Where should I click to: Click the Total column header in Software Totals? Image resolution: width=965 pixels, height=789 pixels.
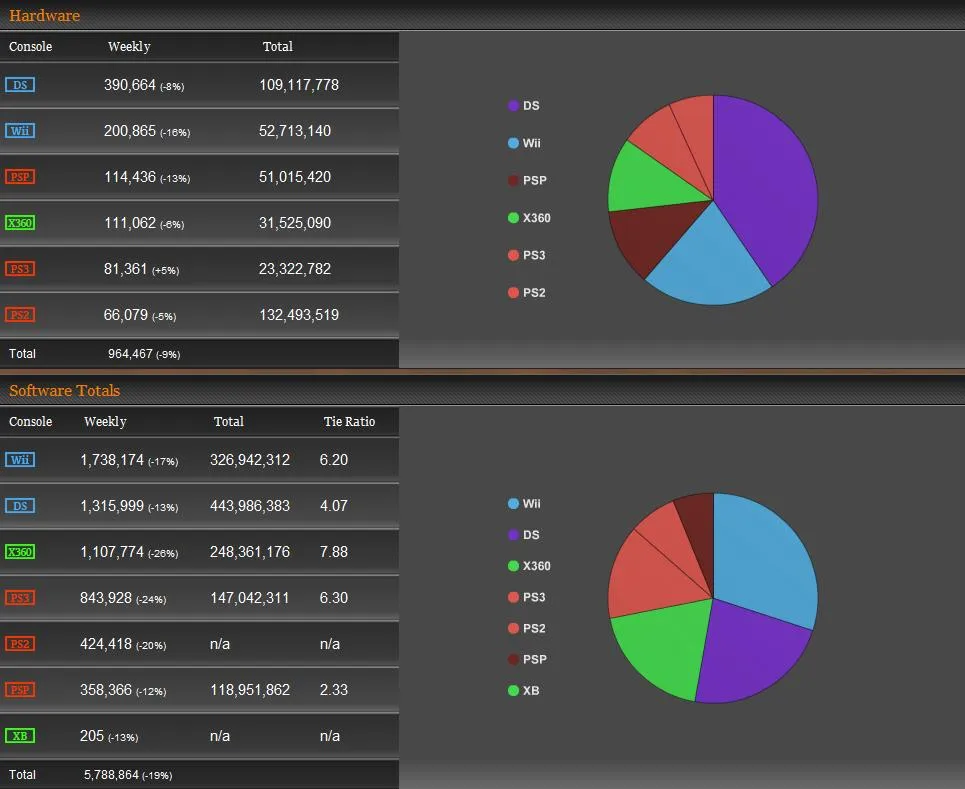[x=228, y=422]
